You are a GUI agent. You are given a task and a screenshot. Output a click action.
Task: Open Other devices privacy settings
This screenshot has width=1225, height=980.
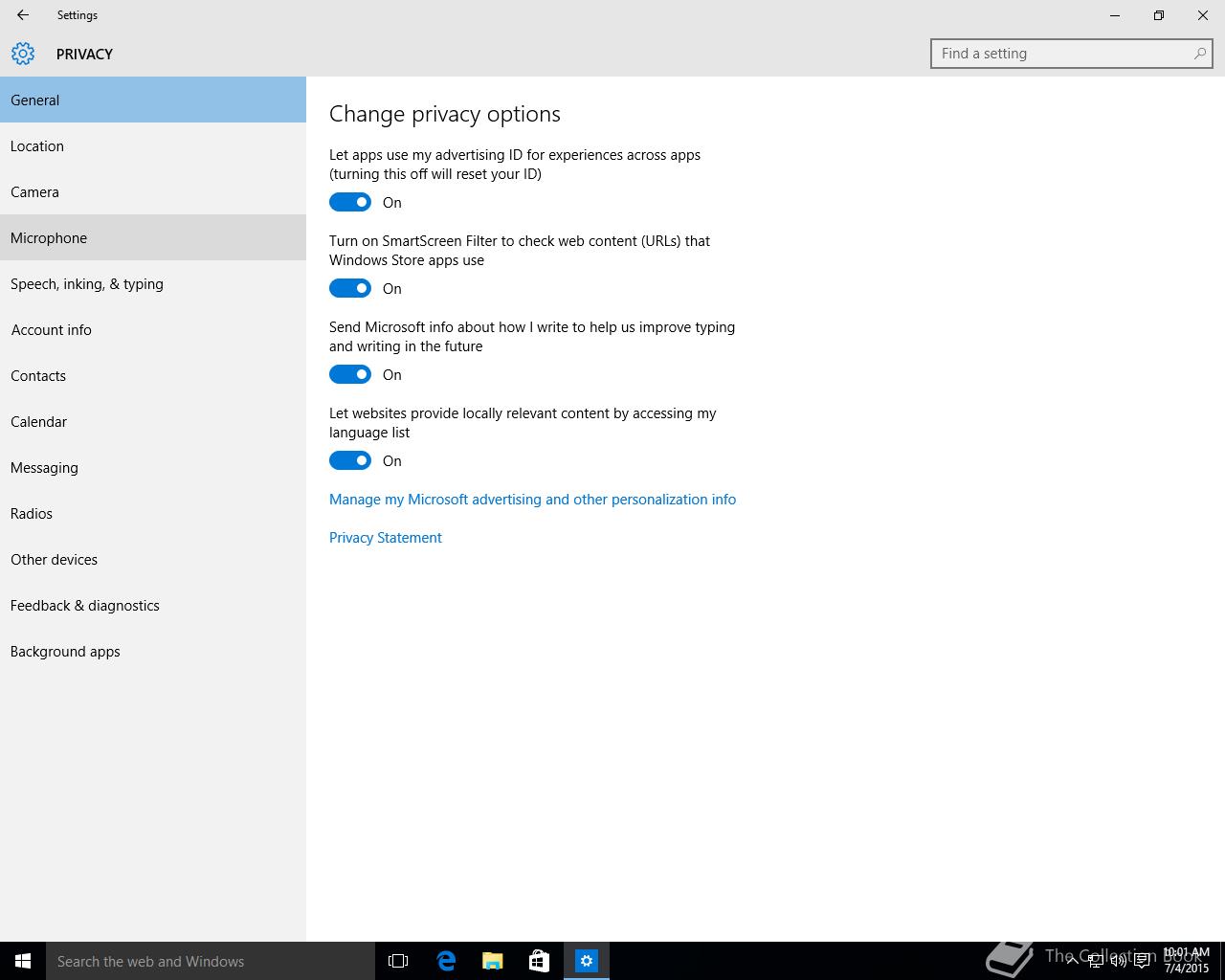tap(153, 559)
